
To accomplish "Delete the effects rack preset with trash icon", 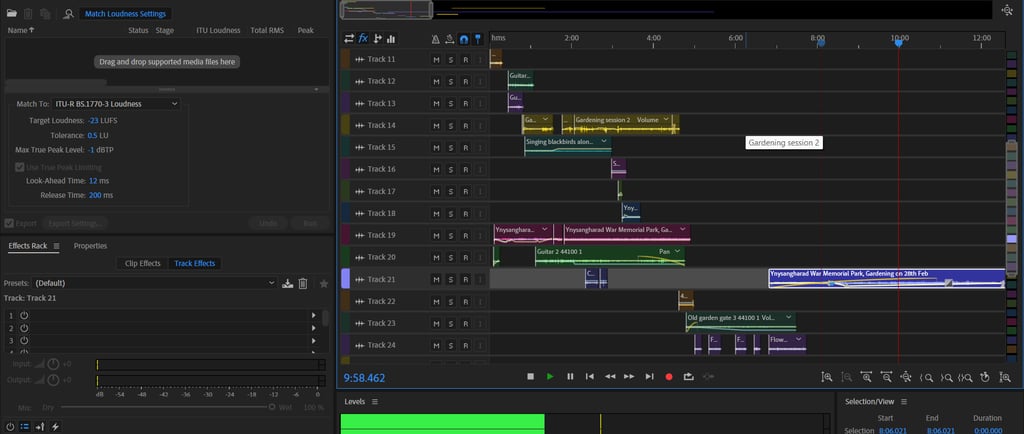I will coord(304,283).
